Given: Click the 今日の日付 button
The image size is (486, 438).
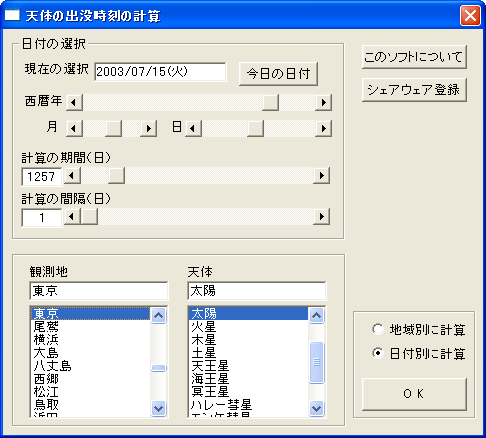Looking at the screenshot, I should pyautogui.click(x=278, y=74).
